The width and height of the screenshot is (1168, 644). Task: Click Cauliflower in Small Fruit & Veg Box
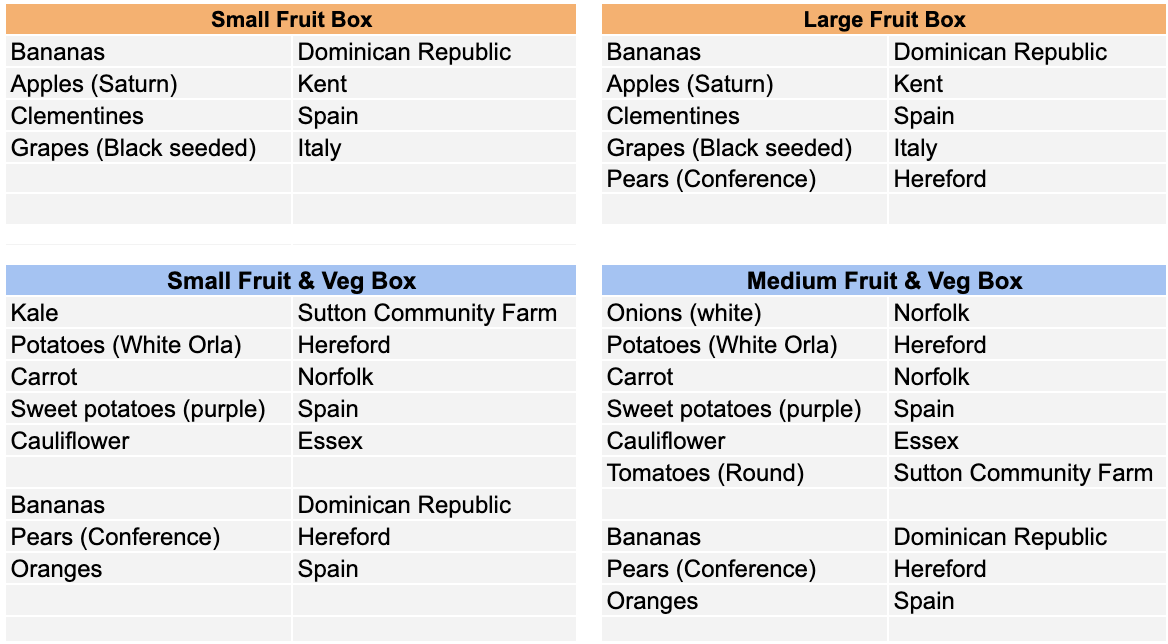pos(148,441)
